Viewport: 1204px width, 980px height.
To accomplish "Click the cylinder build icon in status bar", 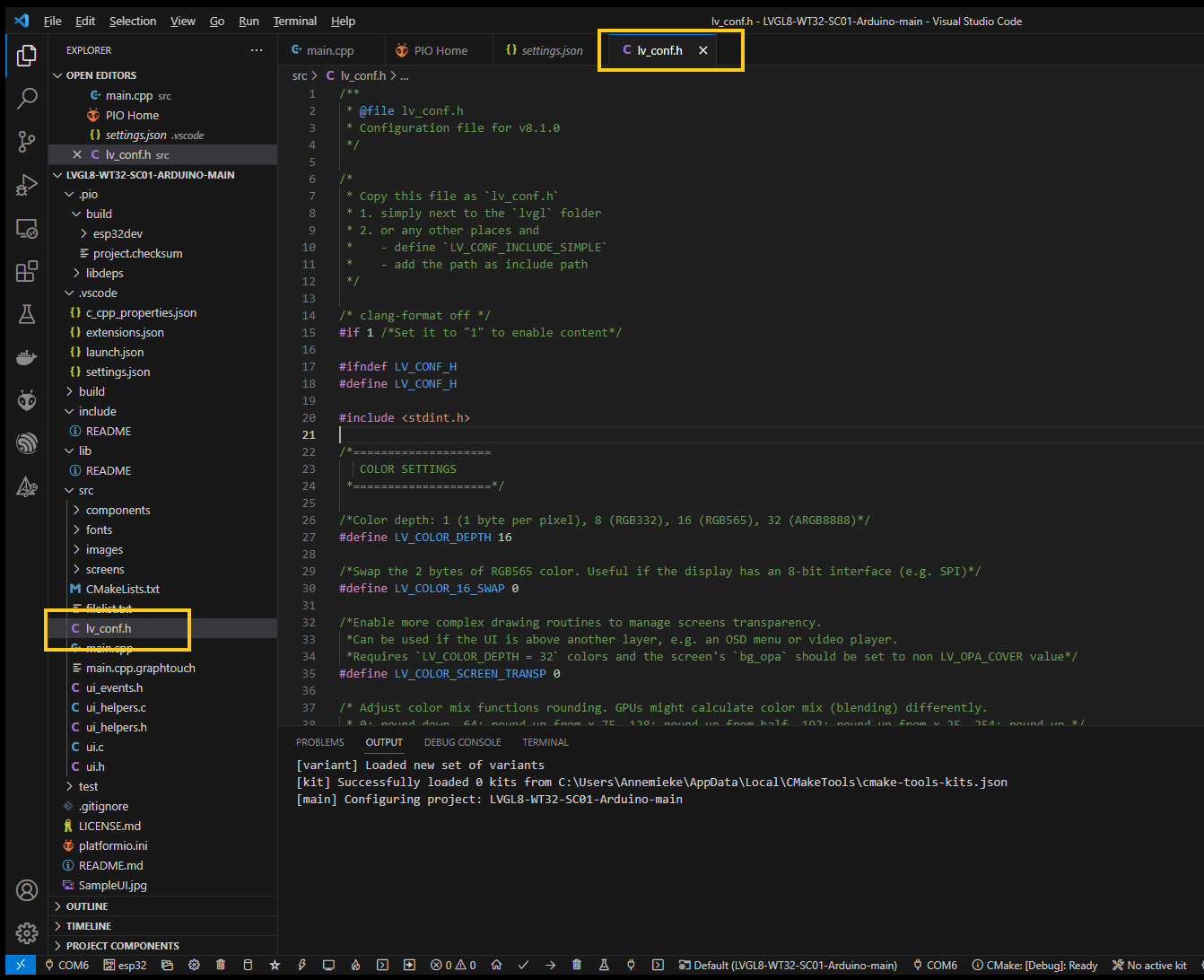I will click(249, 966).
